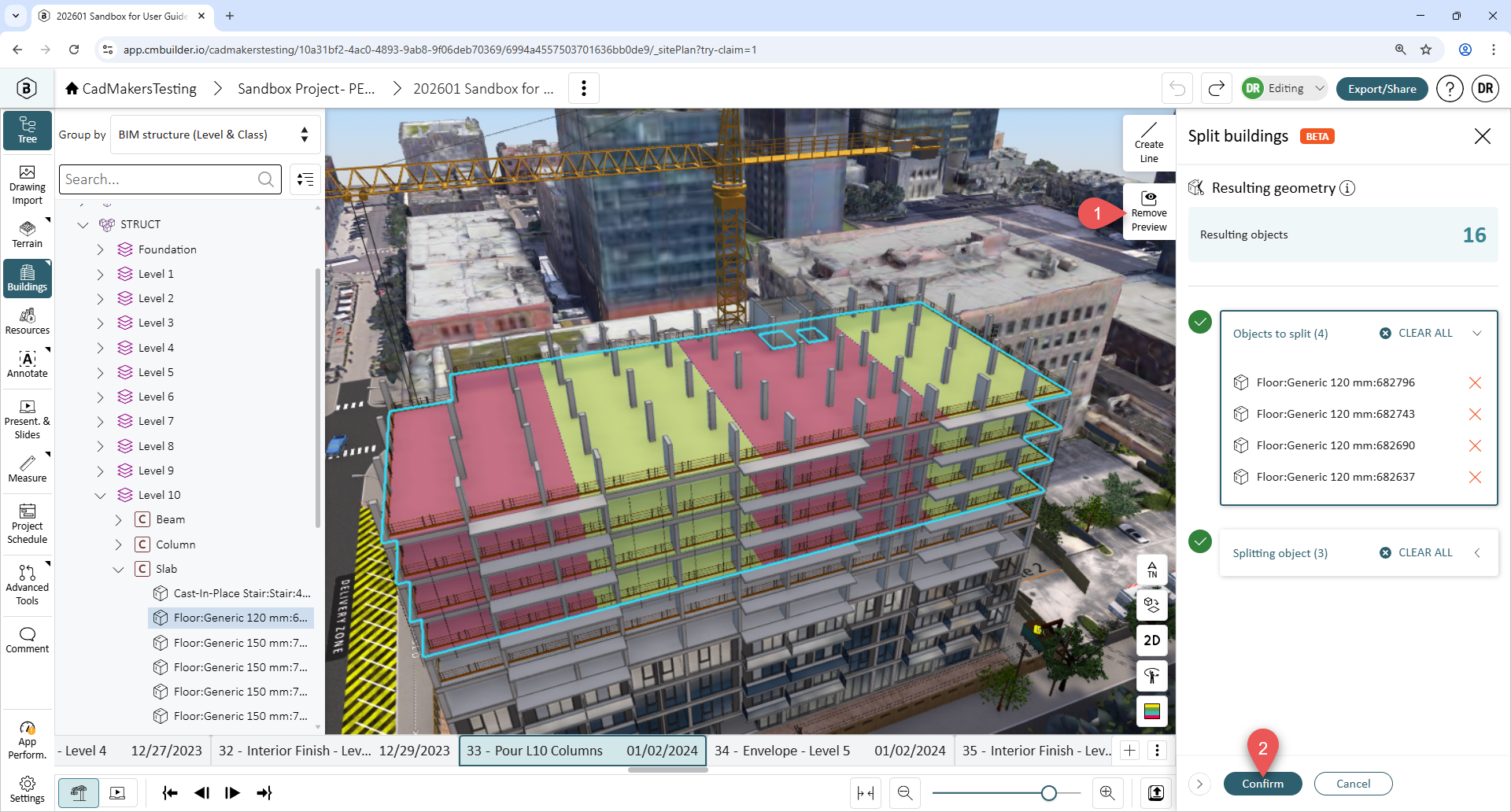Remove Floor:Generic 120 mm:682690 from list
This screenshot has width=1511, height=812.
pos(1475,445)
